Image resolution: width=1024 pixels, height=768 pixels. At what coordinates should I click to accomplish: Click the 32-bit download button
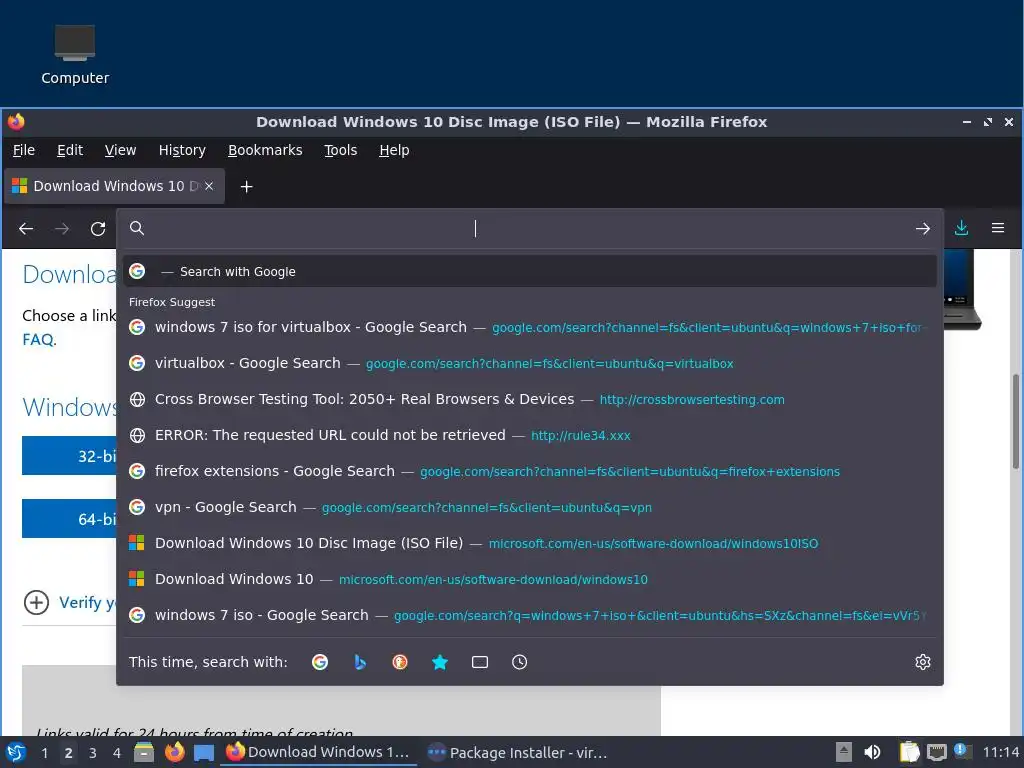coord(69,456)
